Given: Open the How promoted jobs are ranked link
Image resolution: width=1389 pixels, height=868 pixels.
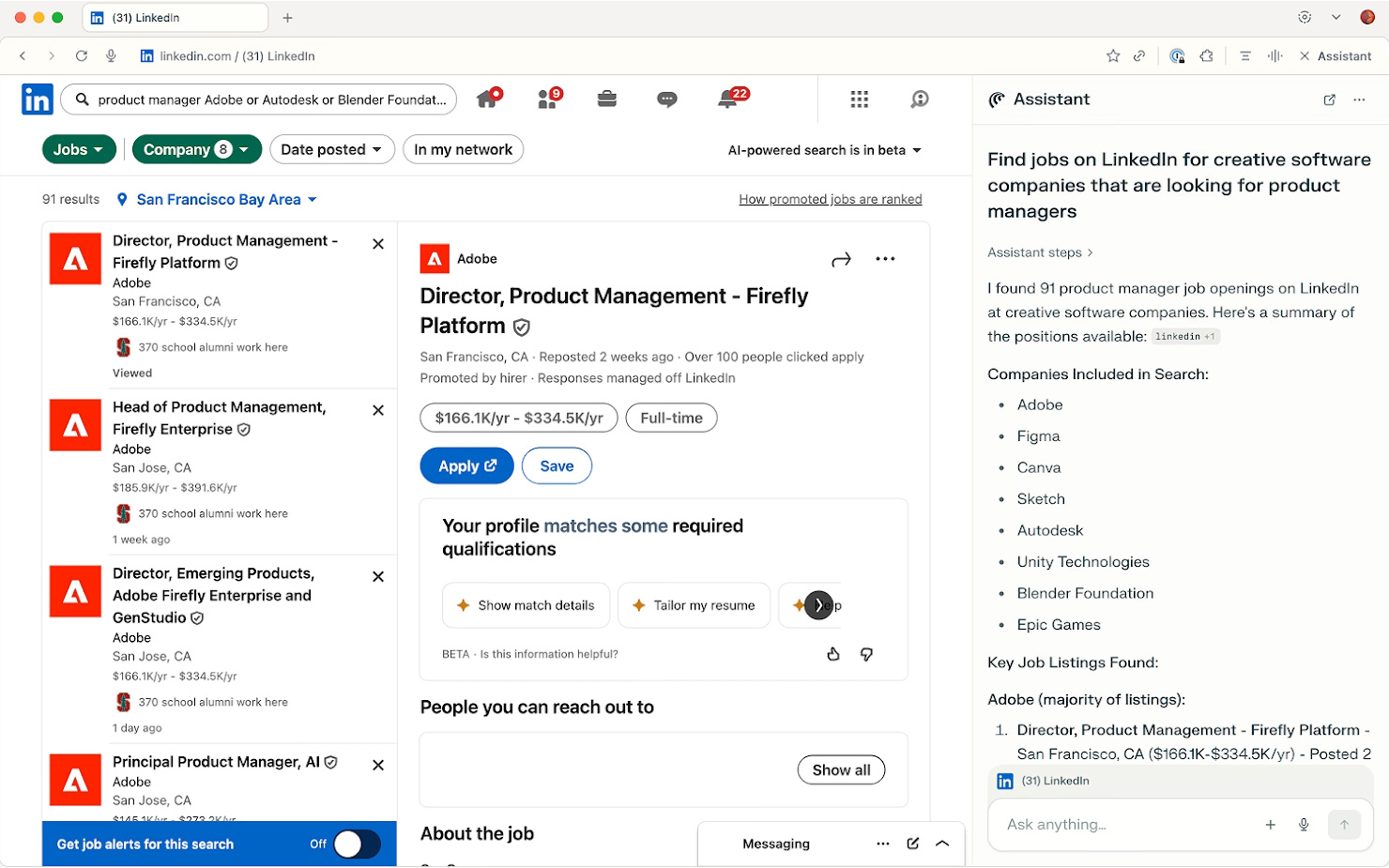Looking at the screenshot, I should point(830,198).
